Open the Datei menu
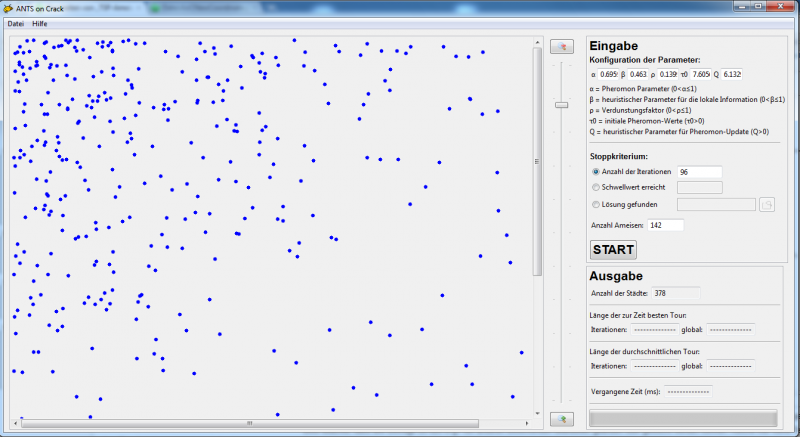This screenshot has height=437, width=800. coord(15,23)
